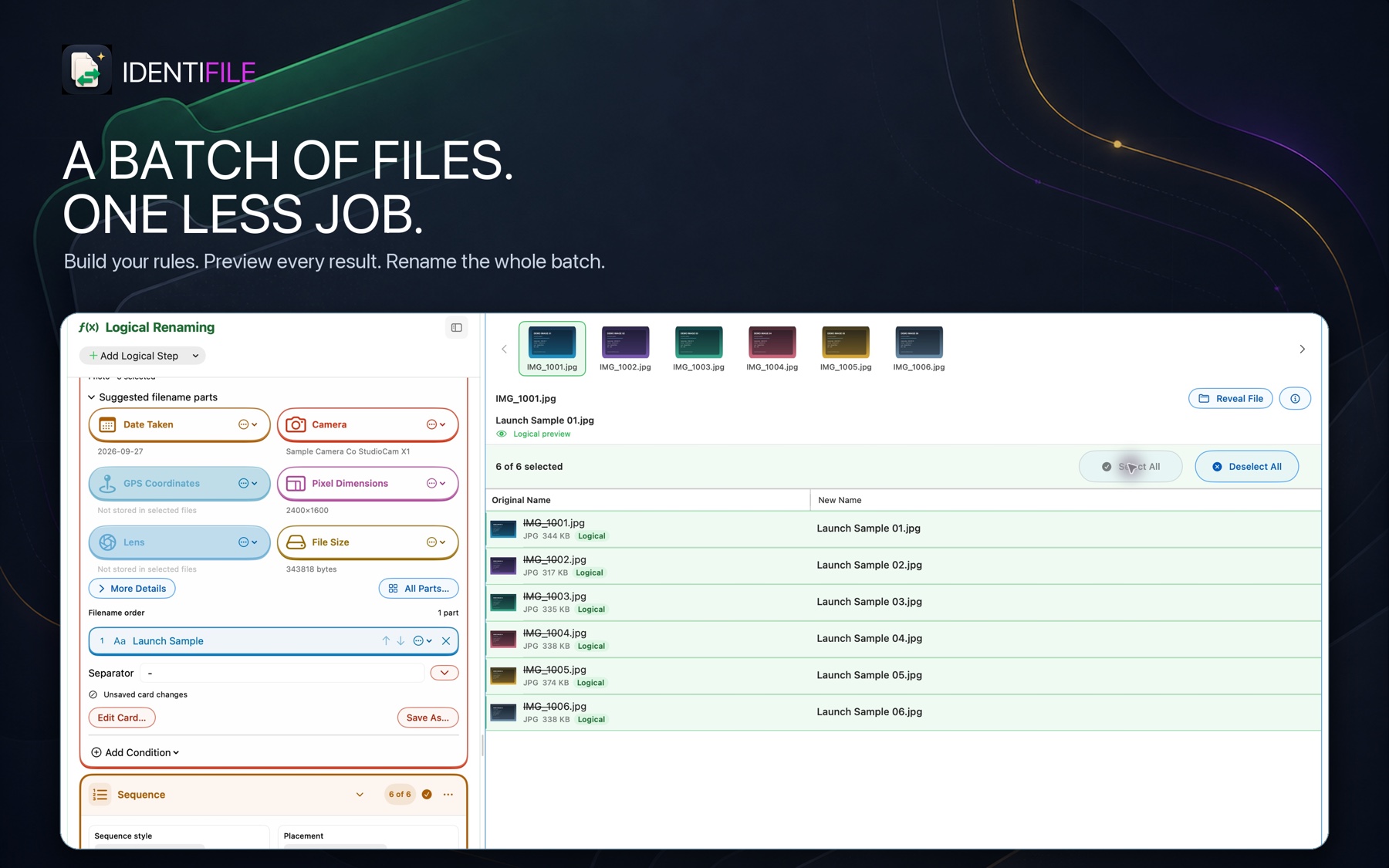Collapse Suggested filename parts section
1389x868 pixels.
(91, 397)
